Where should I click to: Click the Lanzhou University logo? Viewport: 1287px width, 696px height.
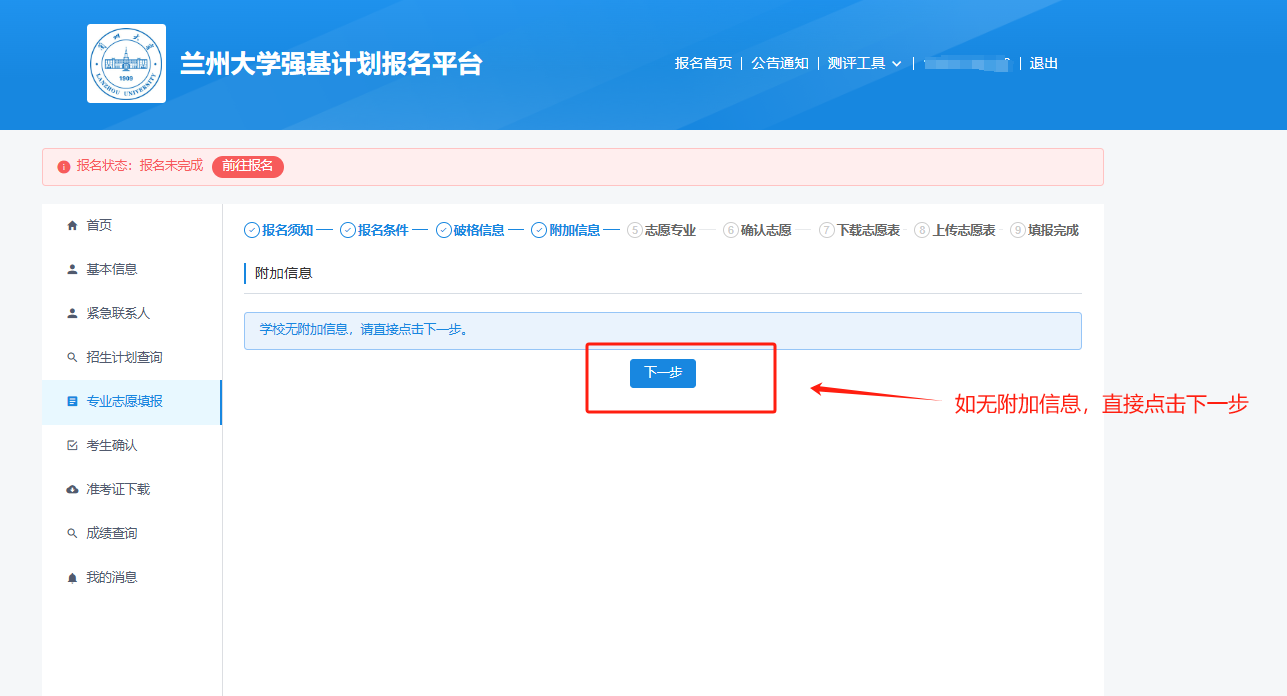126,64
